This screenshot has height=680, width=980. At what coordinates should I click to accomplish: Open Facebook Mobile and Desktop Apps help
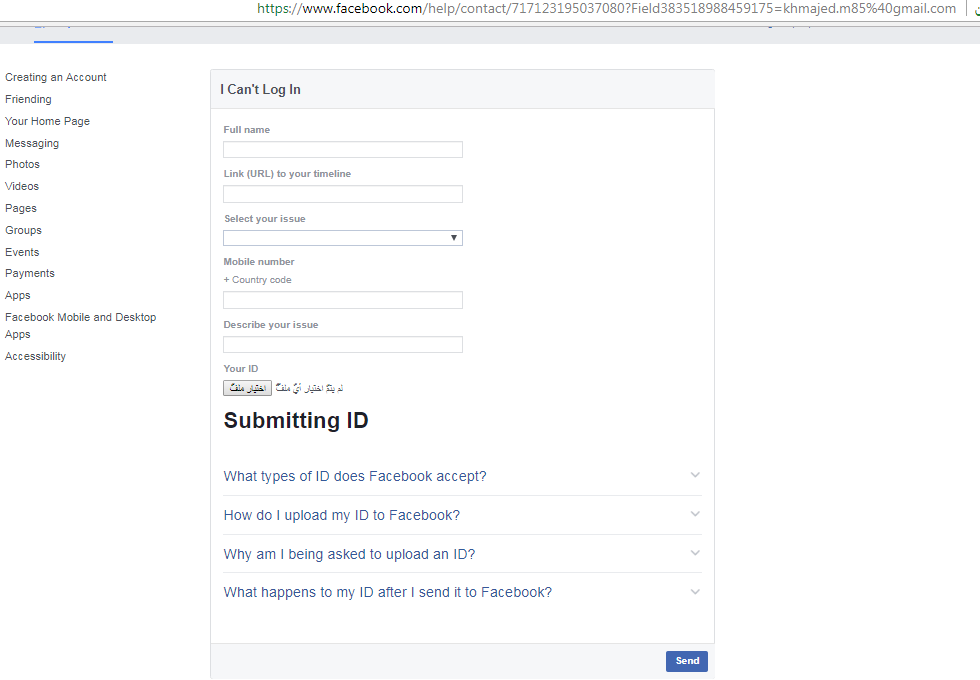click(x=81, y=326)
